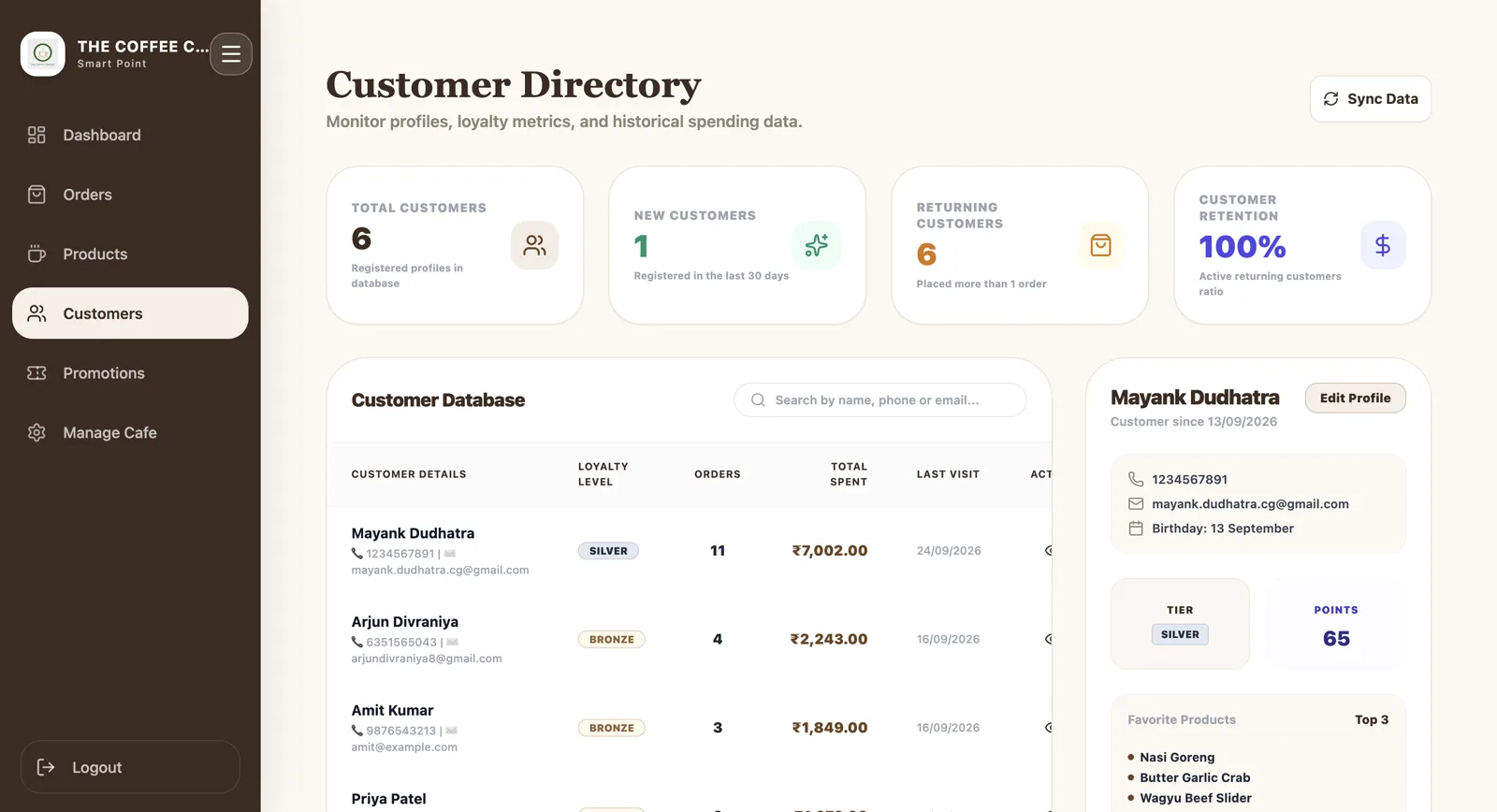Screen dimensions: 1497x812
Task: Click the Logout button
Action: coord(130,767)
